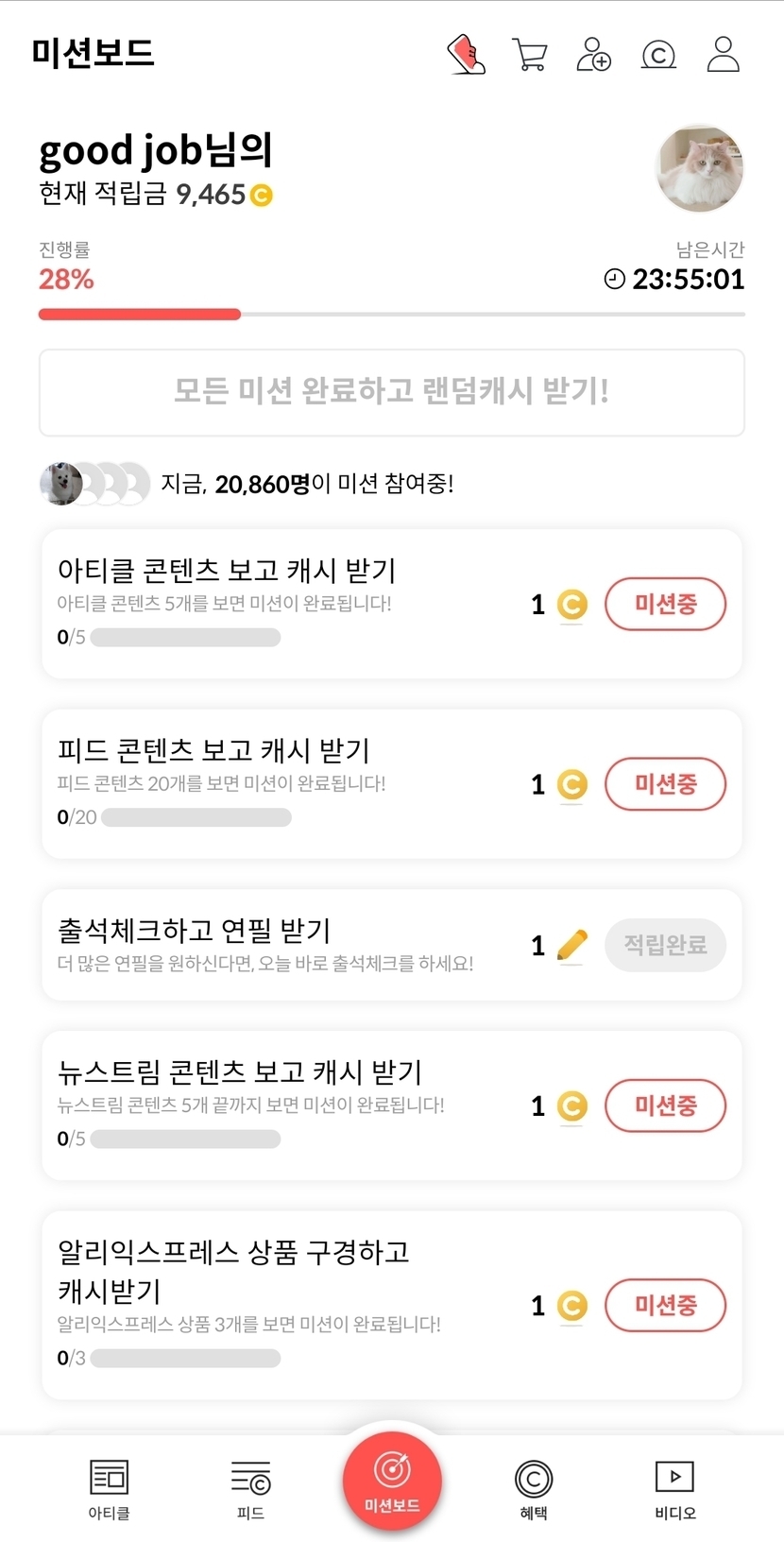Tap the pencil reward icon
Viewport: 784px width, 1542px height.
[571, 945]
